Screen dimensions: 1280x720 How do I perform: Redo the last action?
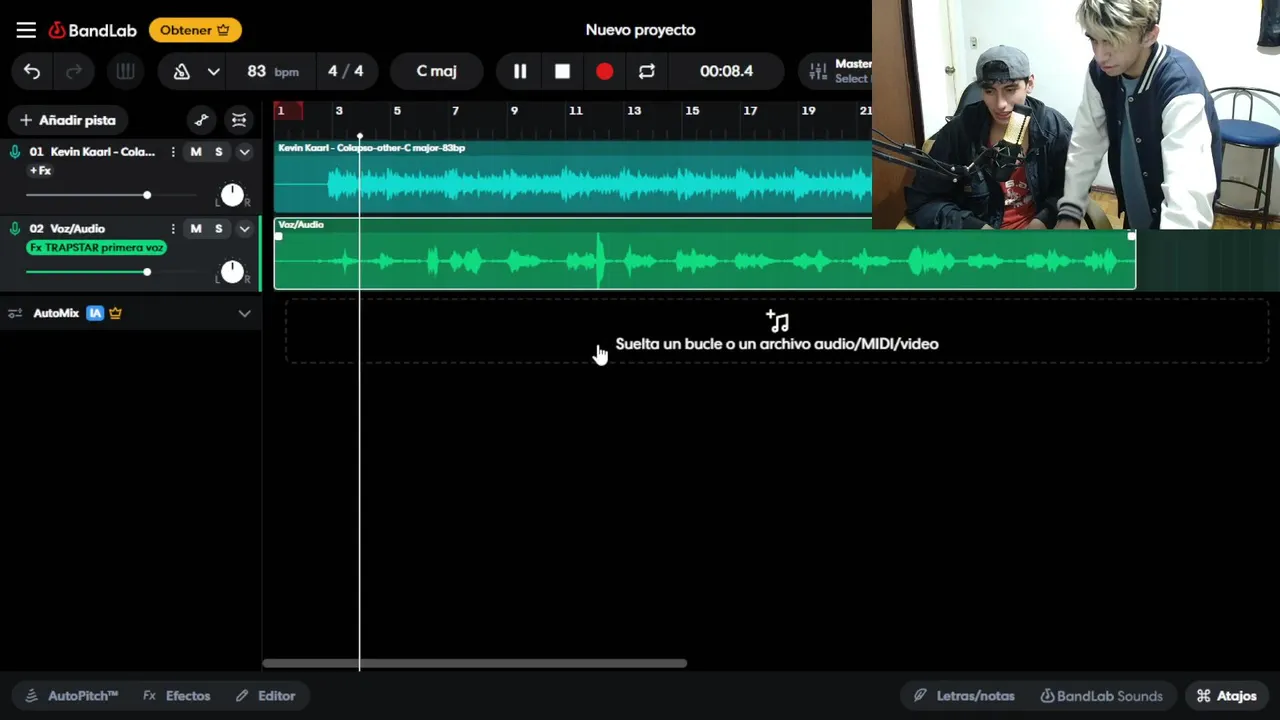coord(74,71)
